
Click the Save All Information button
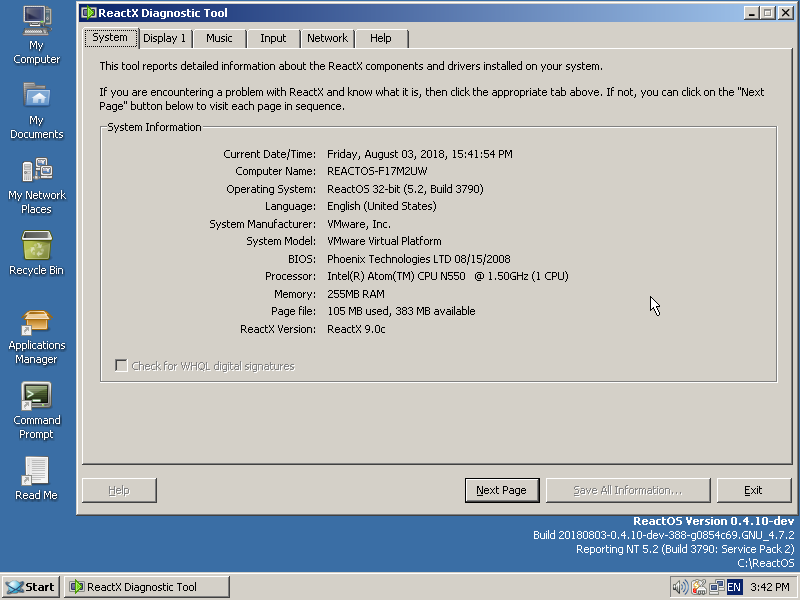pyautogui.click(x=628, y=490)
